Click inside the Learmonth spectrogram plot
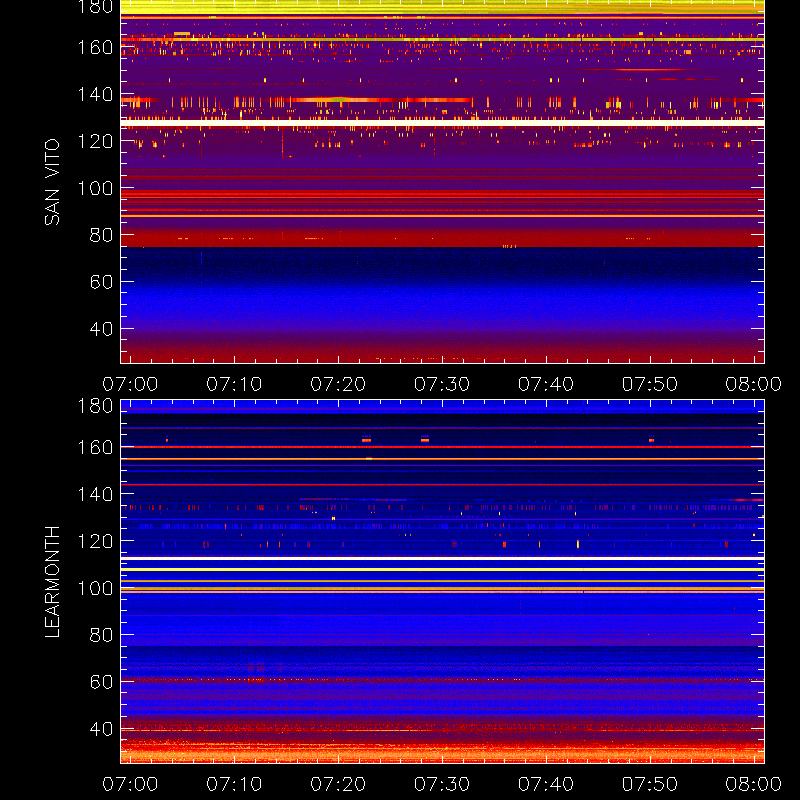Screen dimensions: 800x800 click(442, 582)
